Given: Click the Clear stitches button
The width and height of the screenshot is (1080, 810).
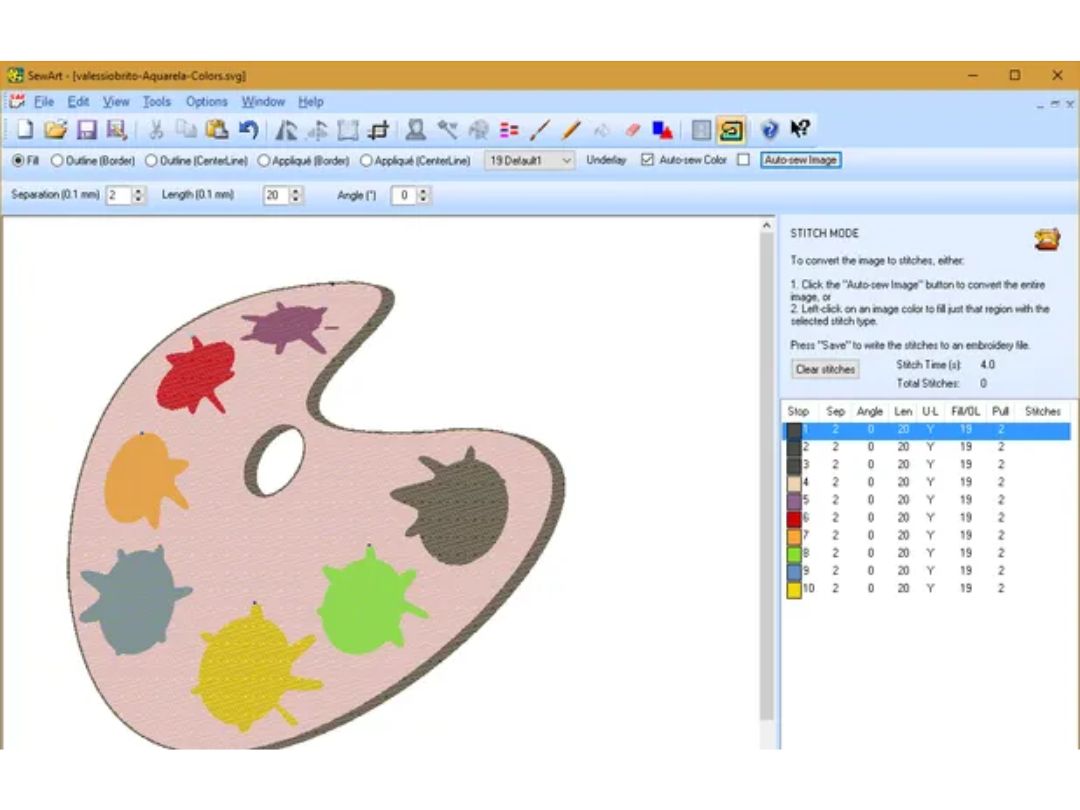Looking at the screenshot, I should [825, 369].
